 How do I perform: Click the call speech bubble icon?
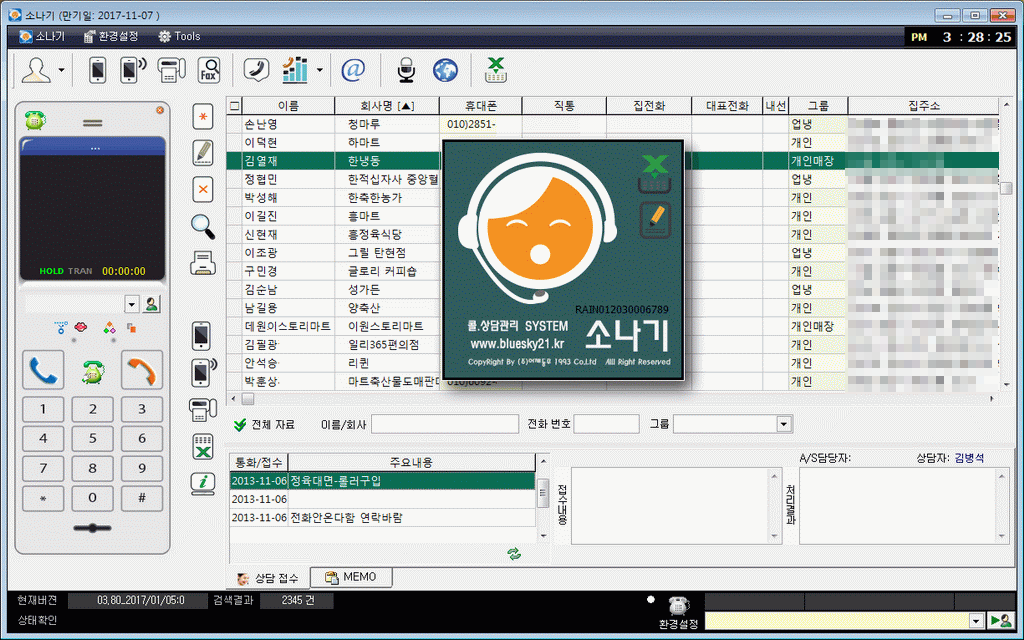click(x=256, y=69)
